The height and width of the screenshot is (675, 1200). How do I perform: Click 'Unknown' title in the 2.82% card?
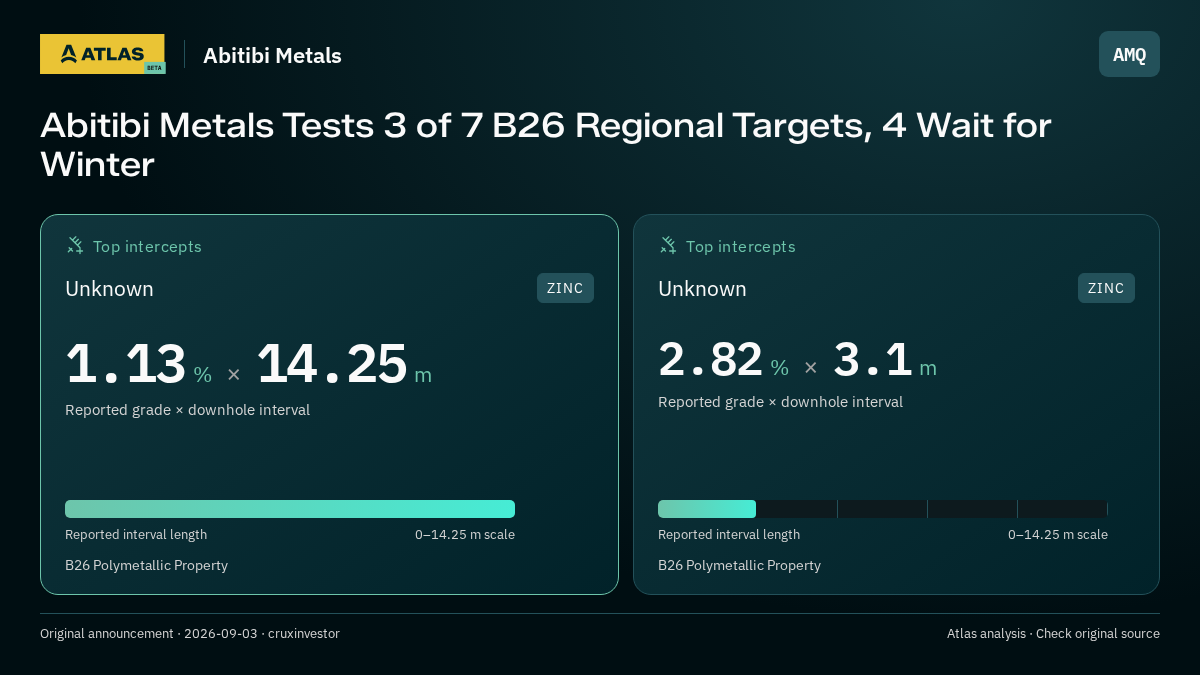pos(702,289)
